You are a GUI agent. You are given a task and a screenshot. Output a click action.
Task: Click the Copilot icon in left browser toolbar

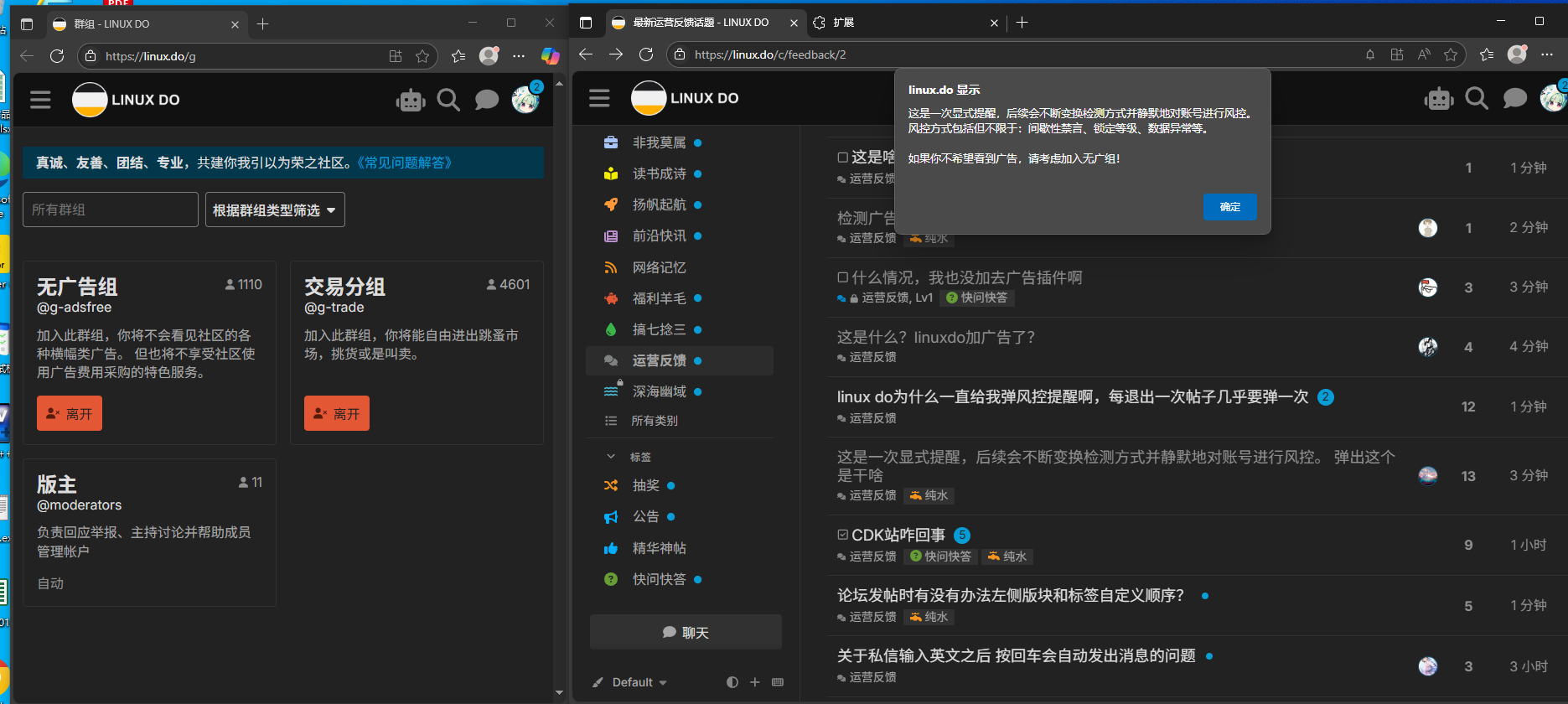tap(550, 56)
